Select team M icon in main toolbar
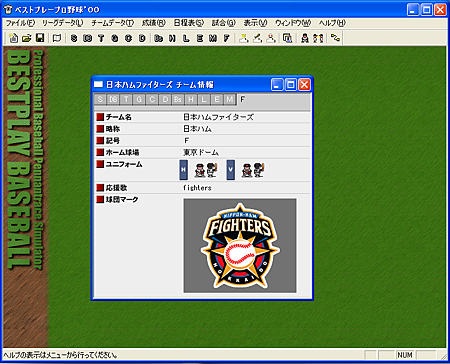Viewport: 450px width, 364px height. click(213, 38)
